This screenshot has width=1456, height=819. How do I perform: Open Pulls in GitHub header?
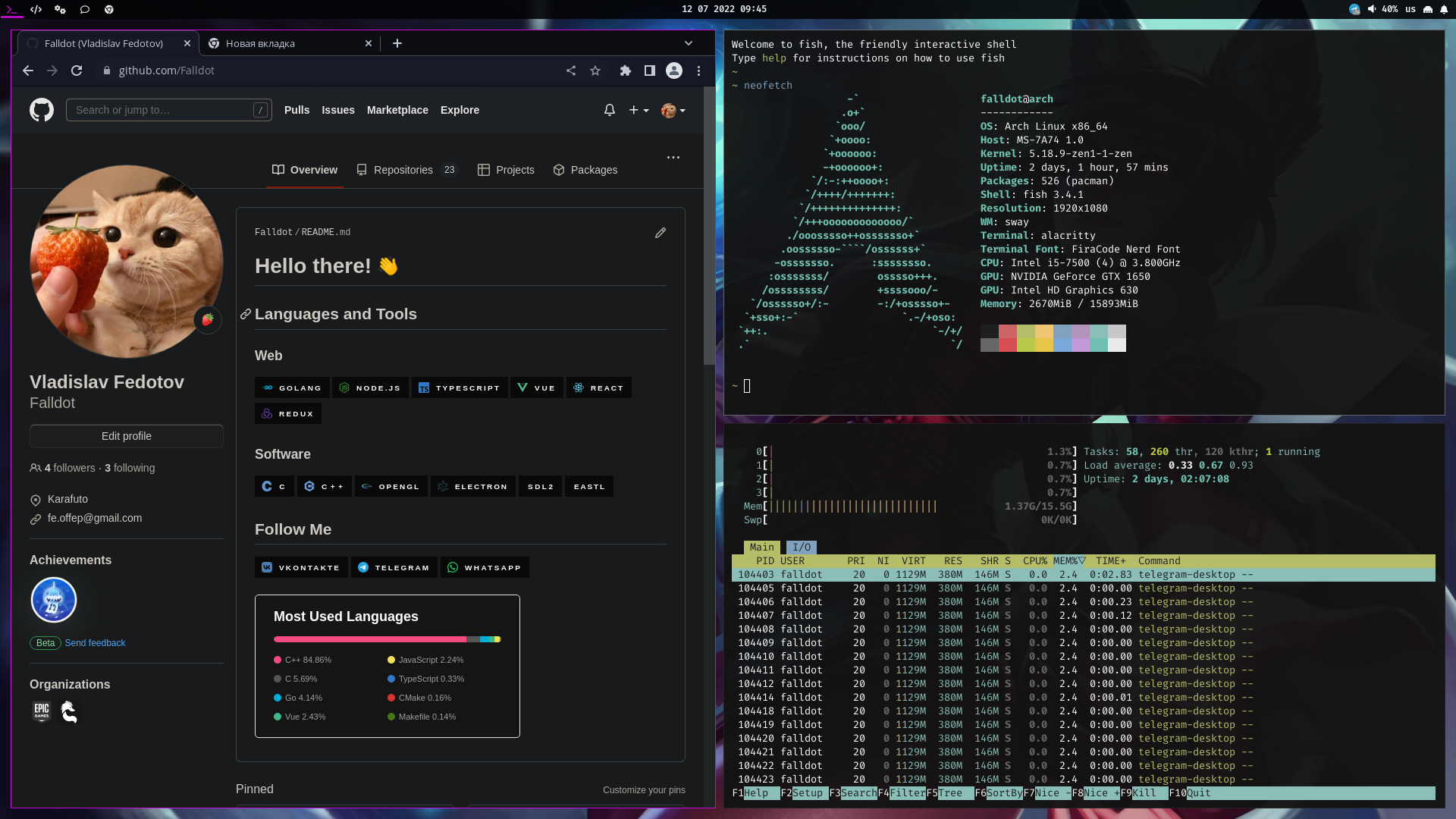point(297,110)
